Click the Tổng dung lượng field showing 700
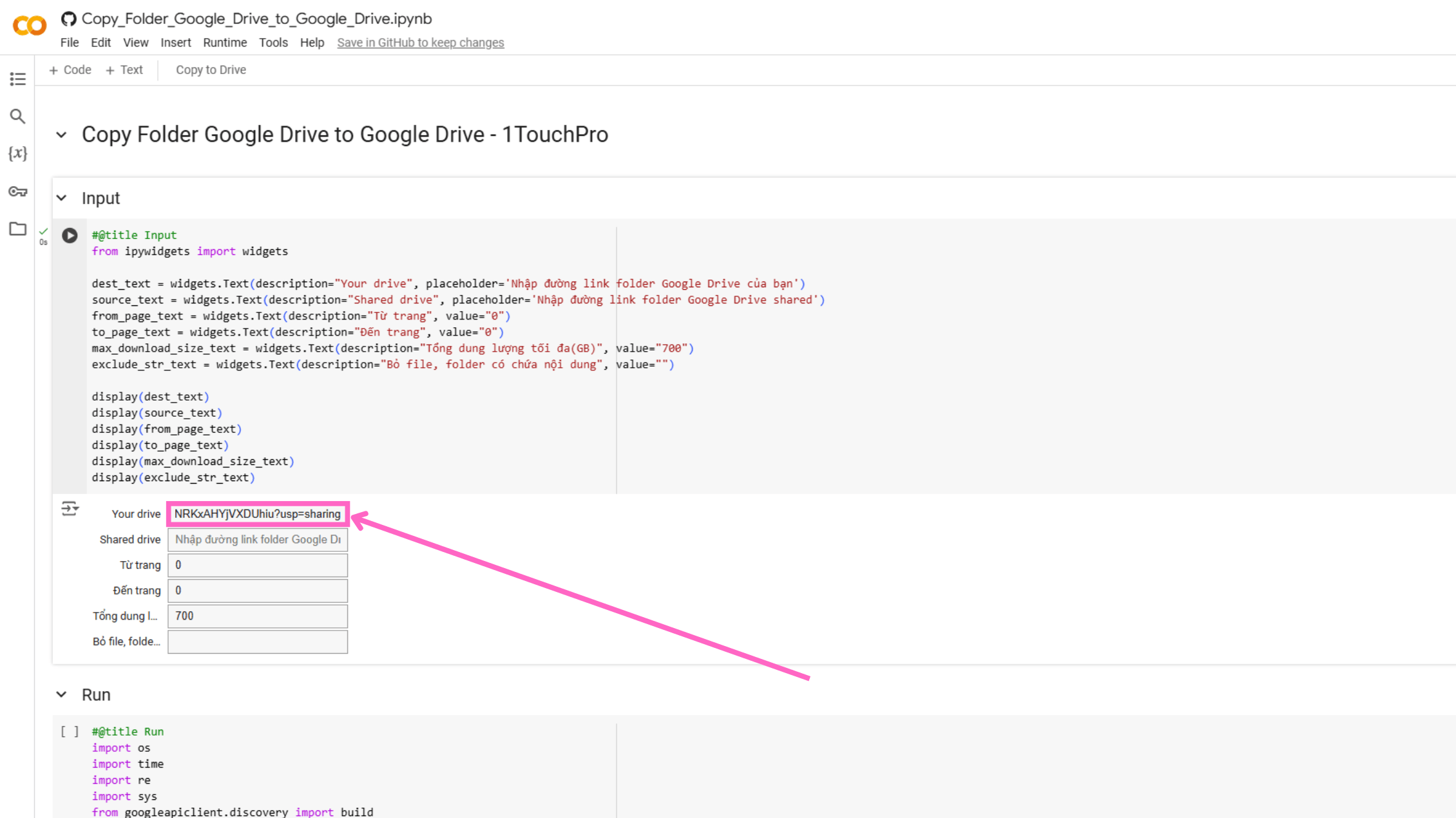Image resolution: width=1456 pixels, height=818 pixels. coord(258,616)
